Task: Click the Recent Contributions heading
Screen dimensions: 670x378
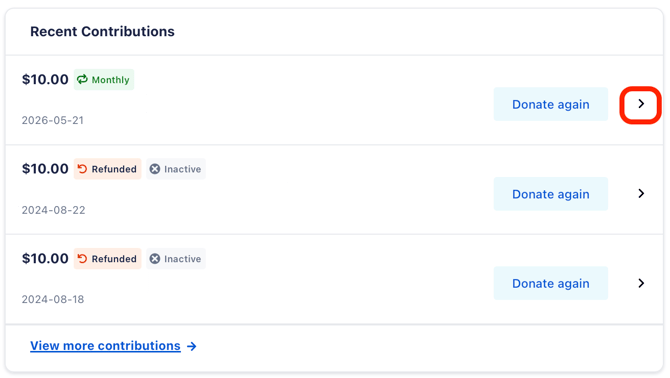Action: pyautogui.click(x=102, y=32)
